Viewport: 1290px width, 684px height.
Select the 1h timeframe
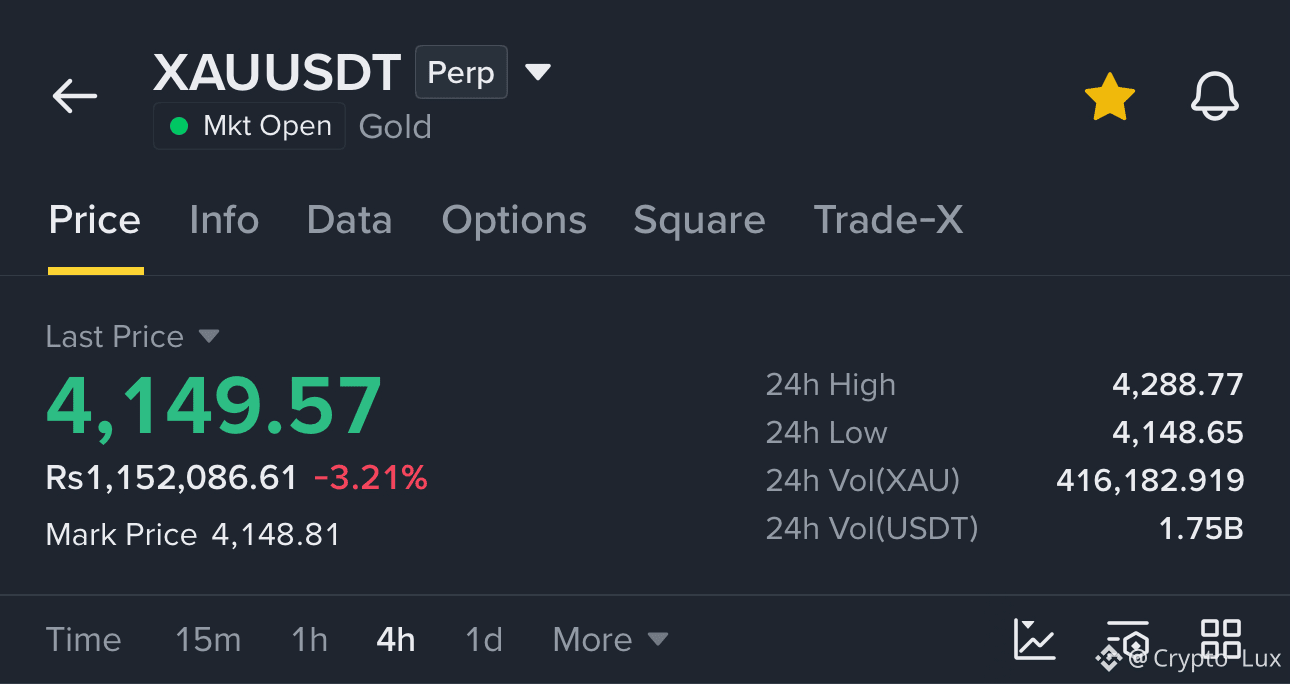[x=309, y=639]
